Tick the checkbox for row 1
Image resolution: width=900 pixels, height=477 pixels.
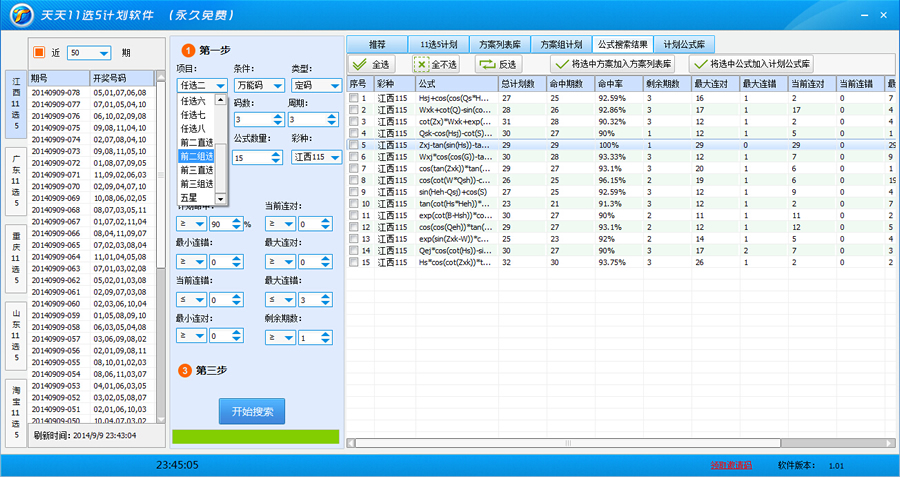tap(353, 98)
